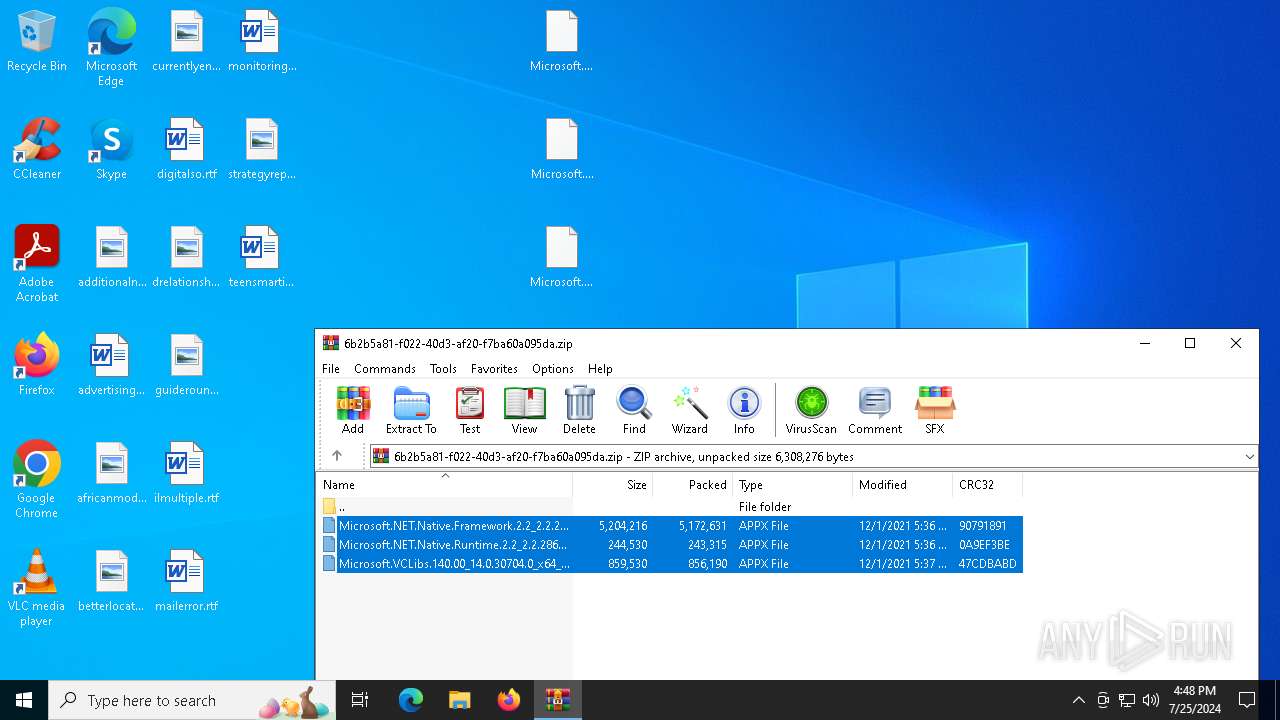Image resolution: width=1280 pixels, height=720 pixels.
Task: Select the teensmarti document desktop file
Action: click(x=261, y=258)
